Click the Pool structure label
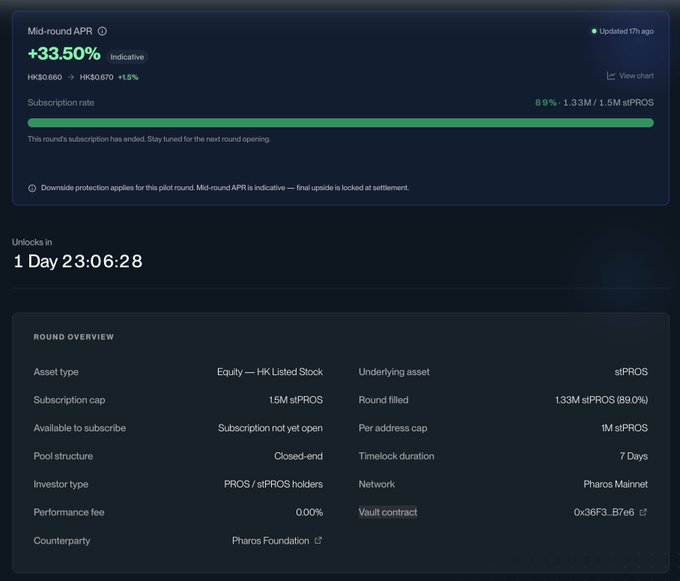The height and width of the screenshot is (581, 680). tap(63, 456)
